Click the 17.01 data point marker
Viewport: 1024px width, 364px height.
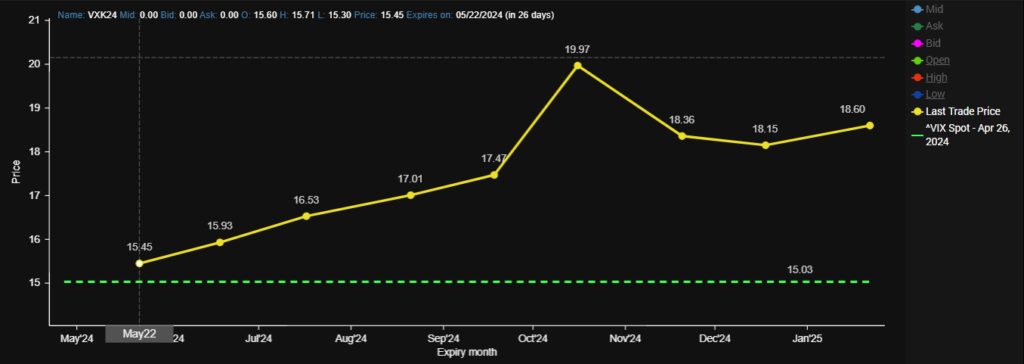click(x=411, y=195)
